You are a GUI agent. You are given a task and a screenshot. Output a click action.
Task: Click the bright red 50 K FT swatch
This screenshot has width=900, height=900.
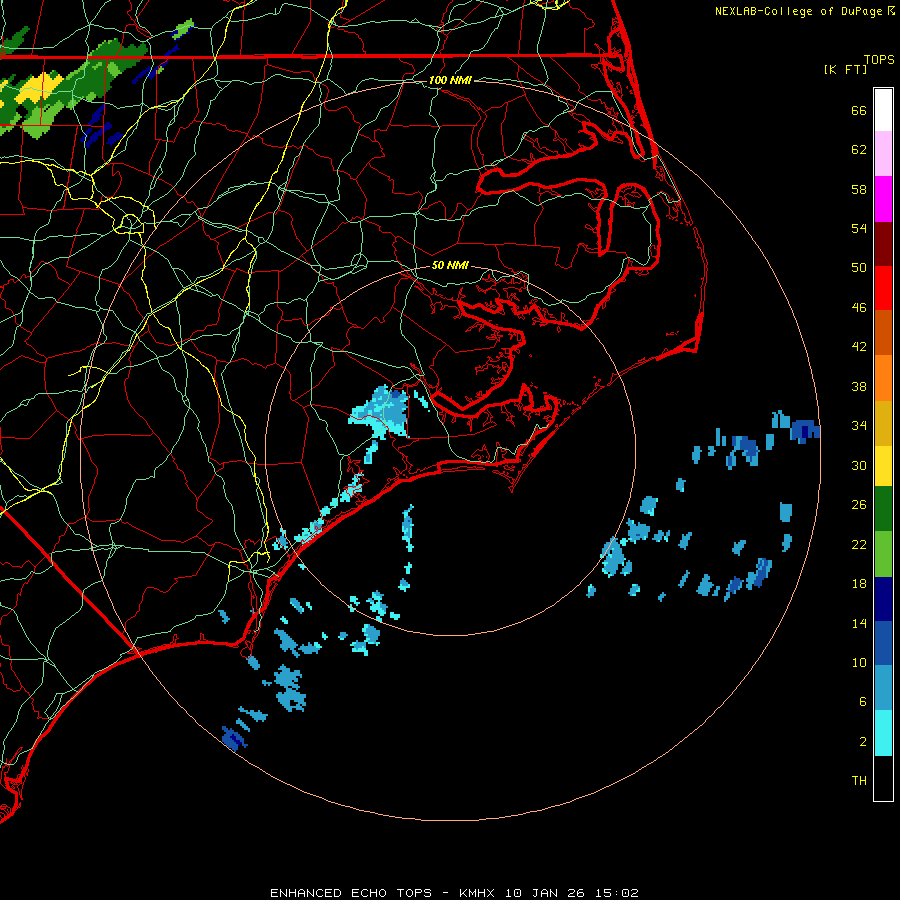point(883,288)
